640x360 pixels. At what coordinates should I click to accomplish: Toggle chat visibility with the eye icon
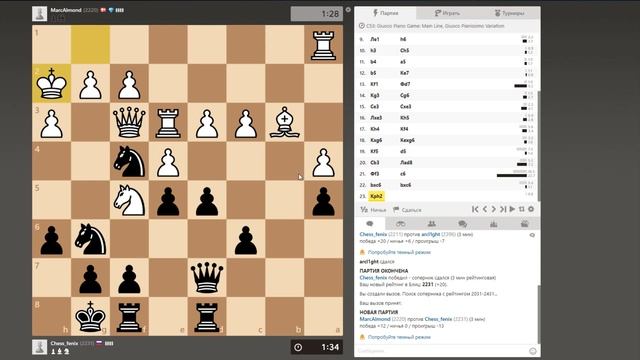click(x=532, y=235)
